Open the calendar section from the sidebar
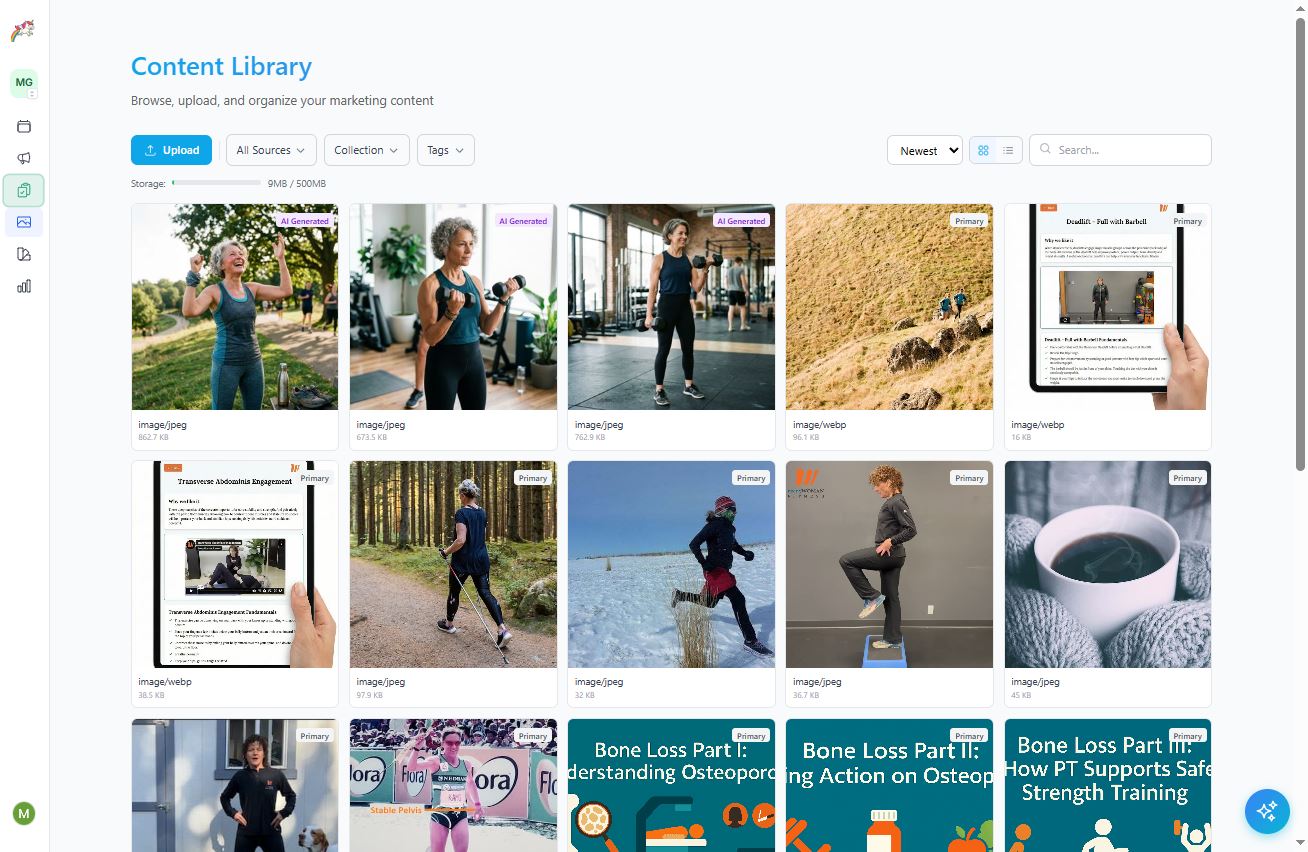The image size is (1308, 852). 24,126
